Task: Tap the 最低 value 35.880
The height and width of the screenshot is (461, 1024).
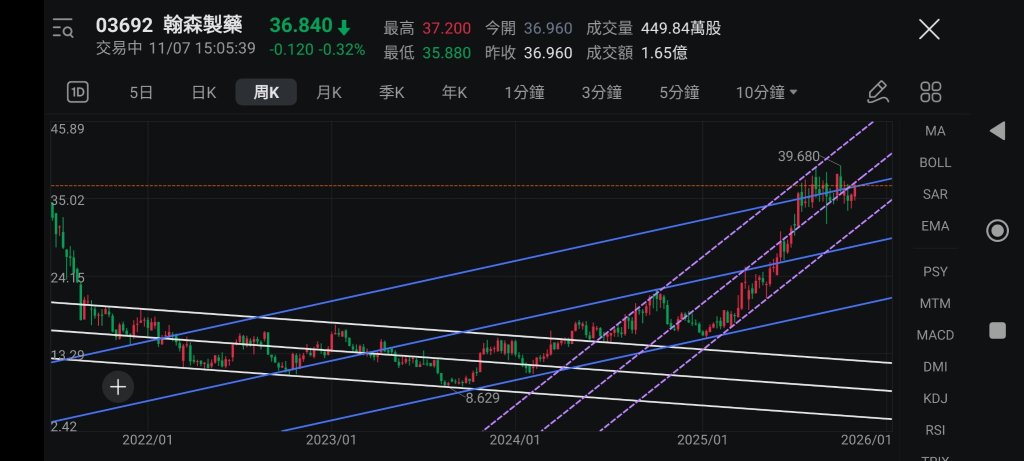Action: pyautogui.click(x=446, y=53)
